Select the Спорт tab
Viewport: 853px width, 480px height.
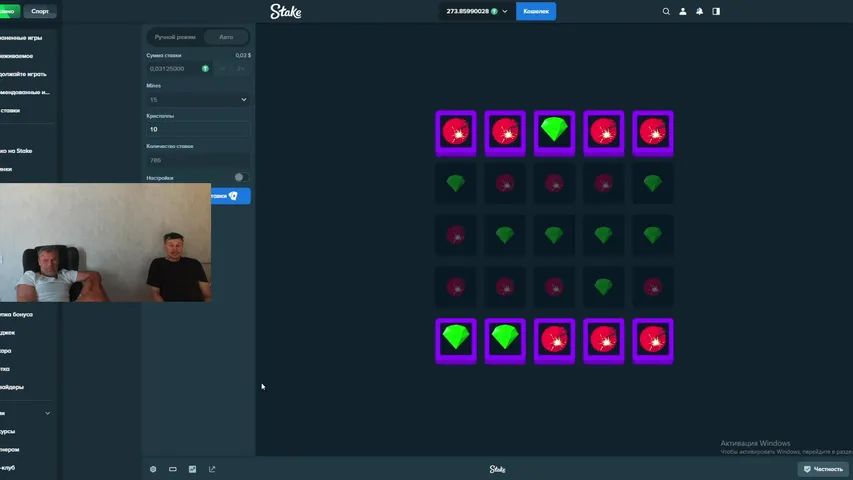pyautogui.click(x=40, y=11)
